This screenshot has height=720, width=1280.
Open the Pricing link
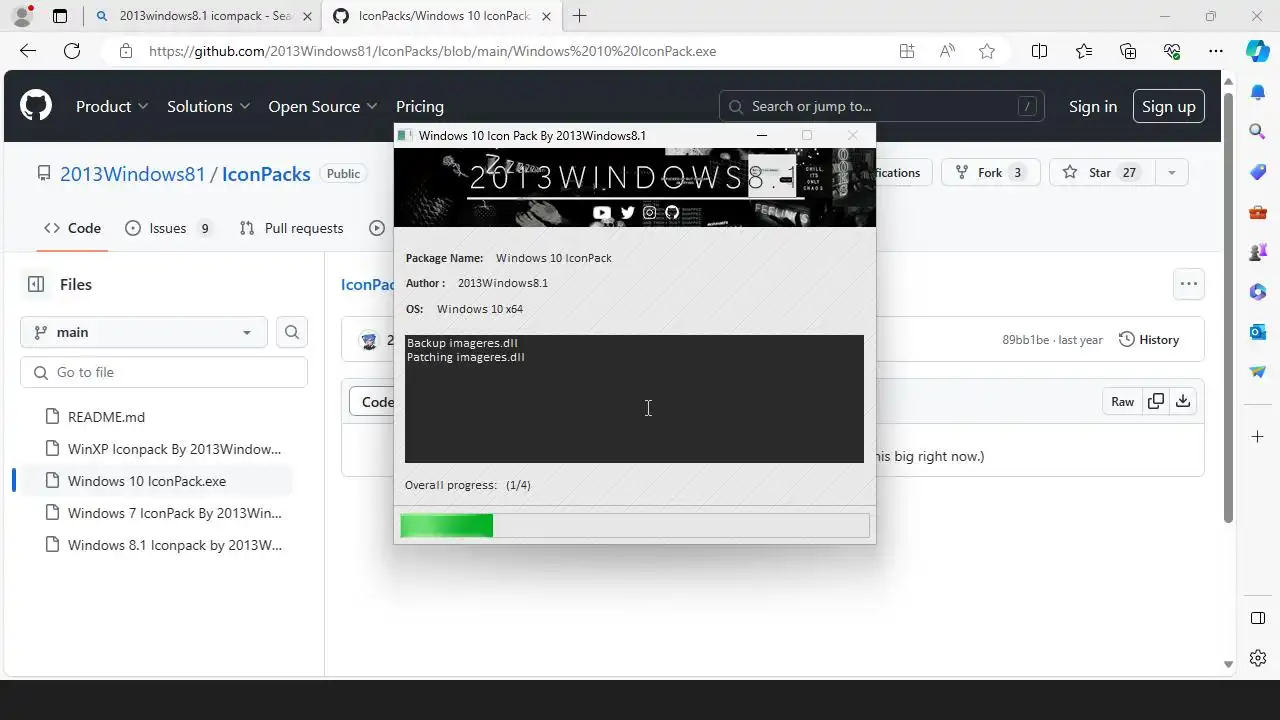(420, 106)
